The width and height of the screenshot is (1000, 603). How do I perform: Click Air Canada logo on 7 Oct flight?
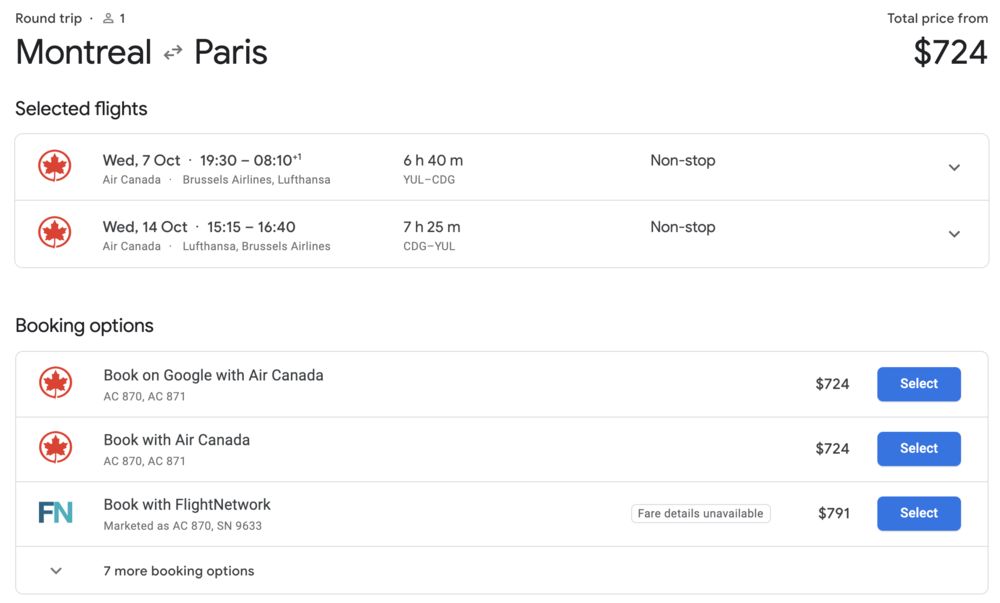click(x=55, y=166)
